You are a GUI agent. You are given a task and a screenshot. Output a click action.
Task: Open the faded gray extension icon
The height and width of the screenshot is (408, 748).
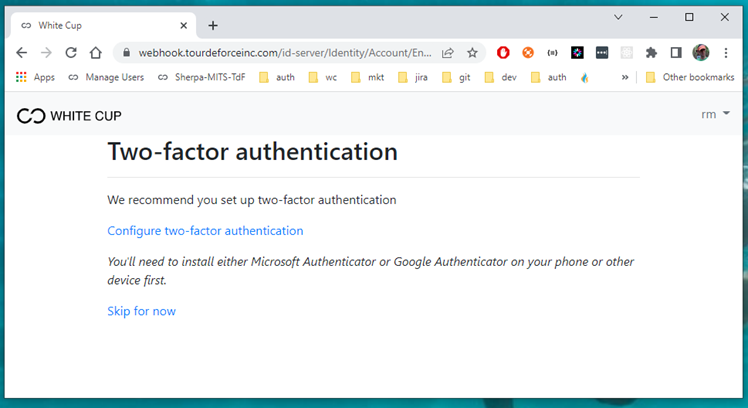click(627, 52)
